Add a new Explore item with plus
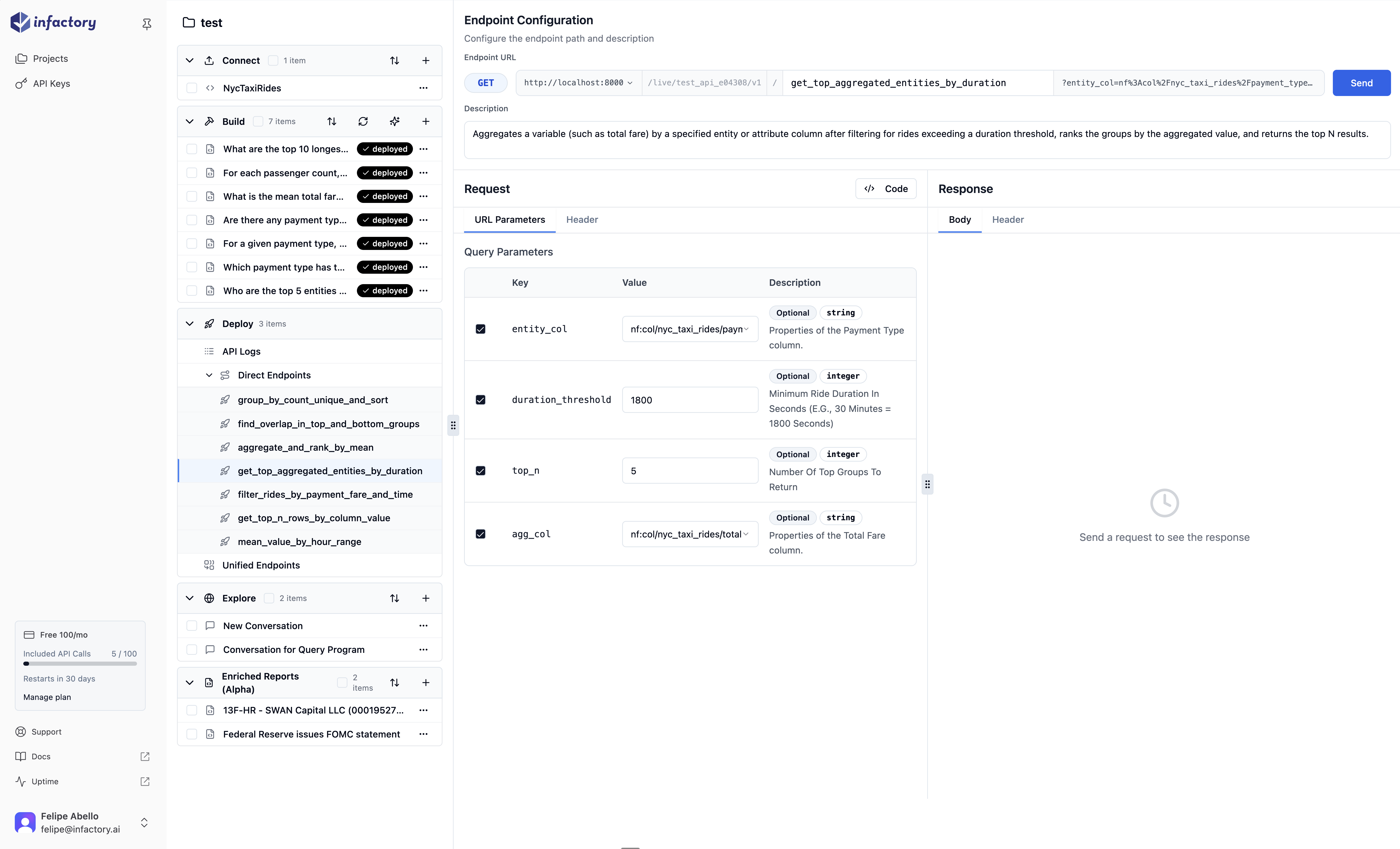This screenshot has width=1400, height=849. tap(426, 598)
